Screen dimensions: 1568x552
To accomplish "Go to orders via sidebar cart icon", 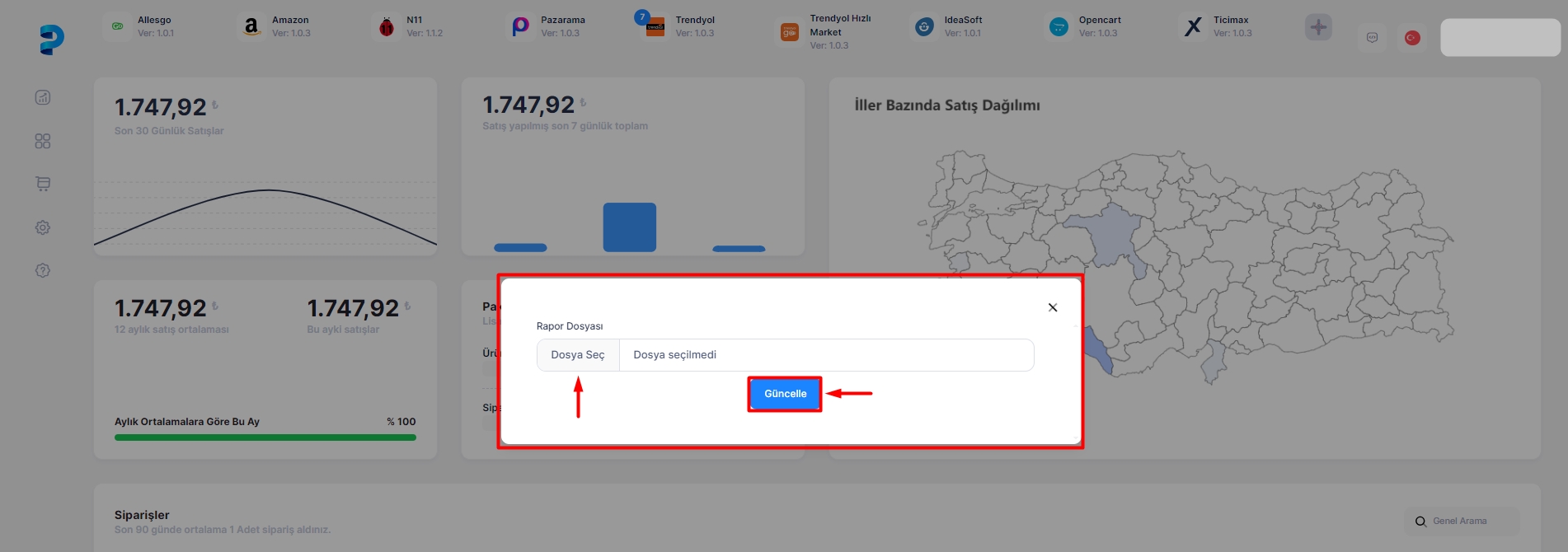I will tap(43, 184).
